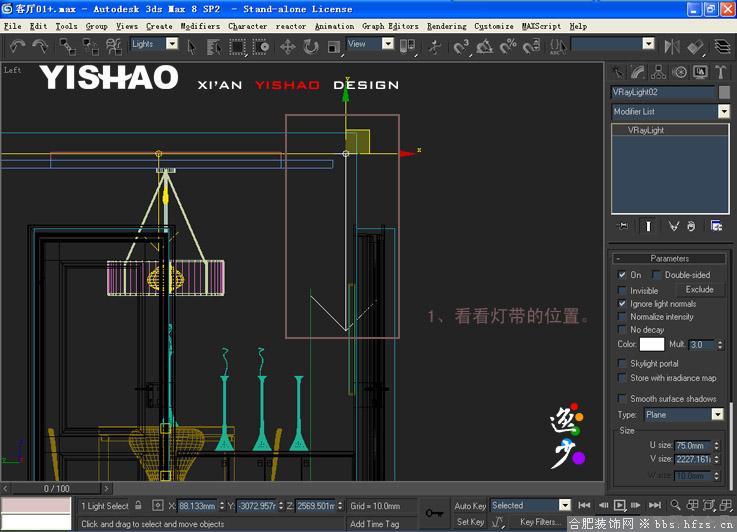This screenshot has width=737, height=532.
Task: Click Make Unique icon below the stack
Action: (x=674, y=226)
